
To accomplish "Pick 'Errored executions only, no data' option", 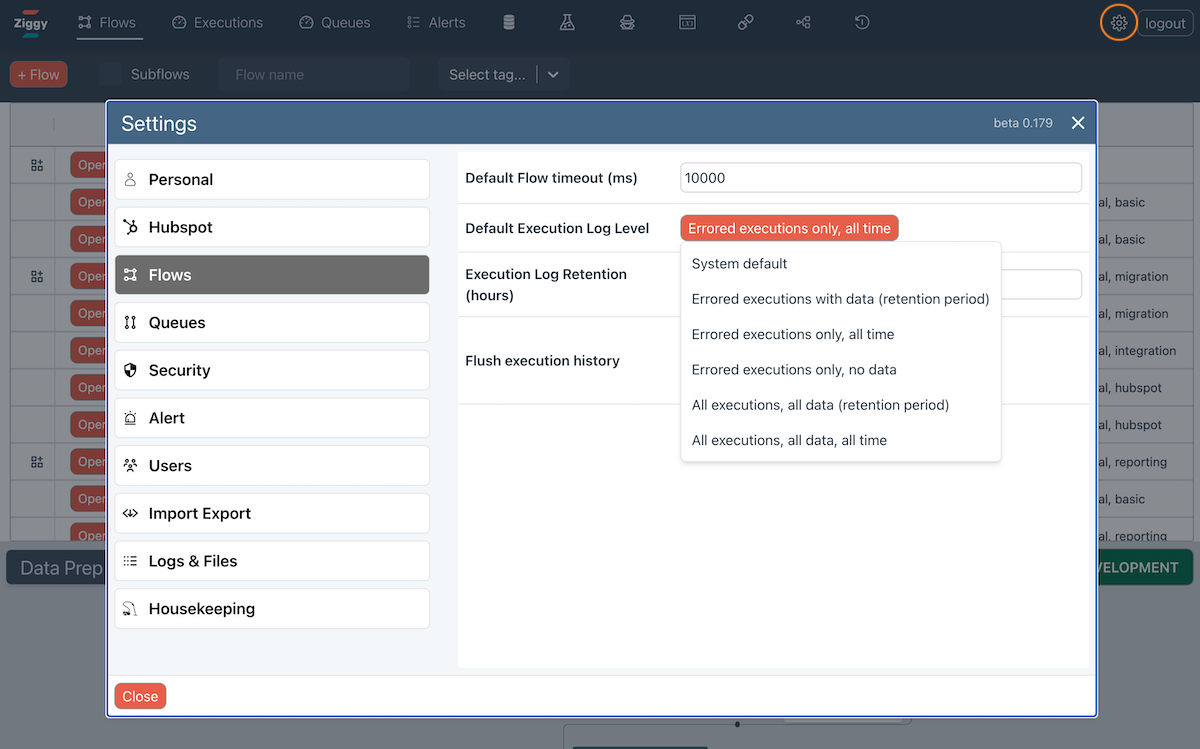I will point(794,370).
